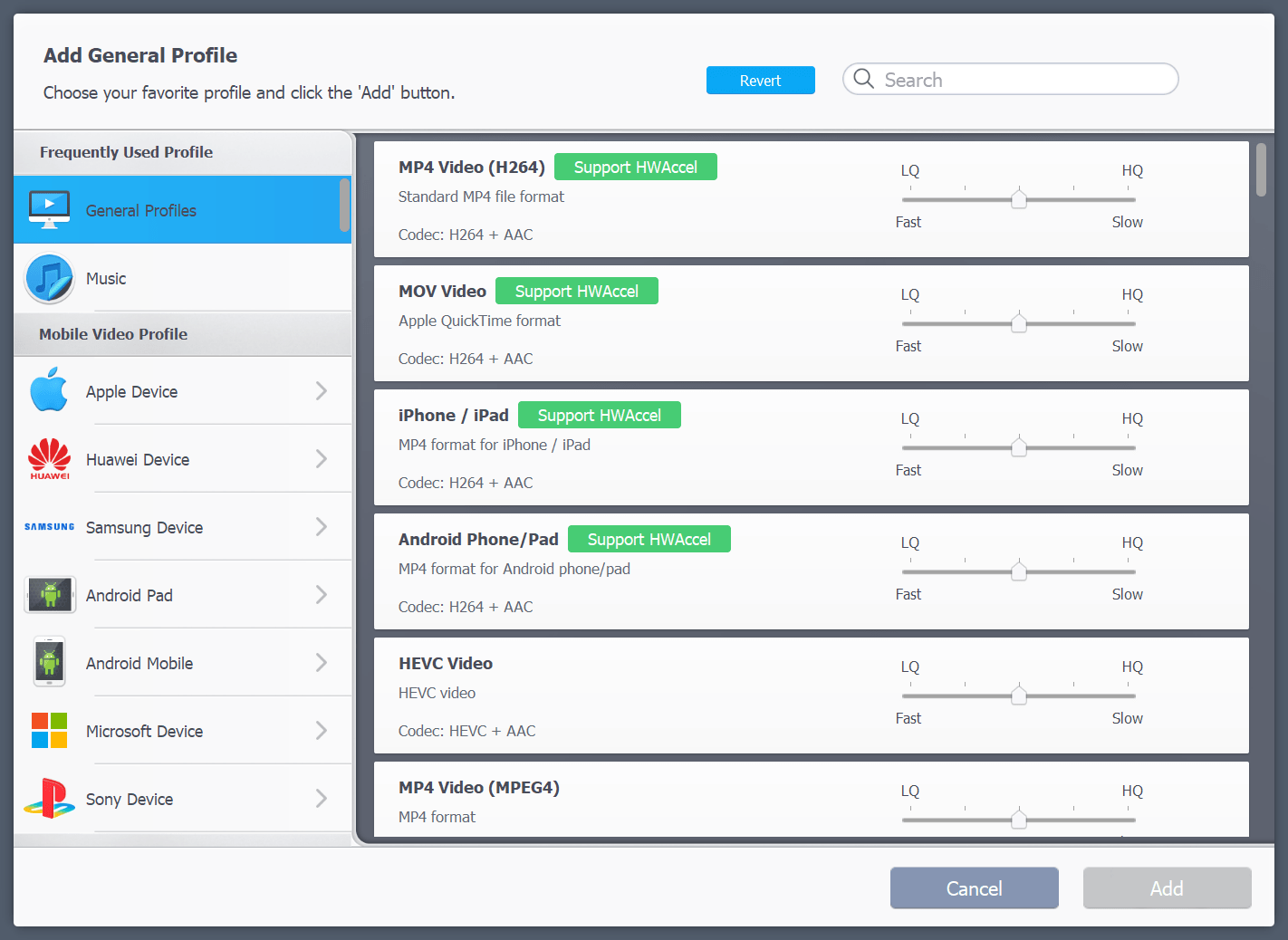Click Android Phone/Pad quality slider handle
Image resolution: width=1288 pixels, height=940 pixels.
point(1019,571)
